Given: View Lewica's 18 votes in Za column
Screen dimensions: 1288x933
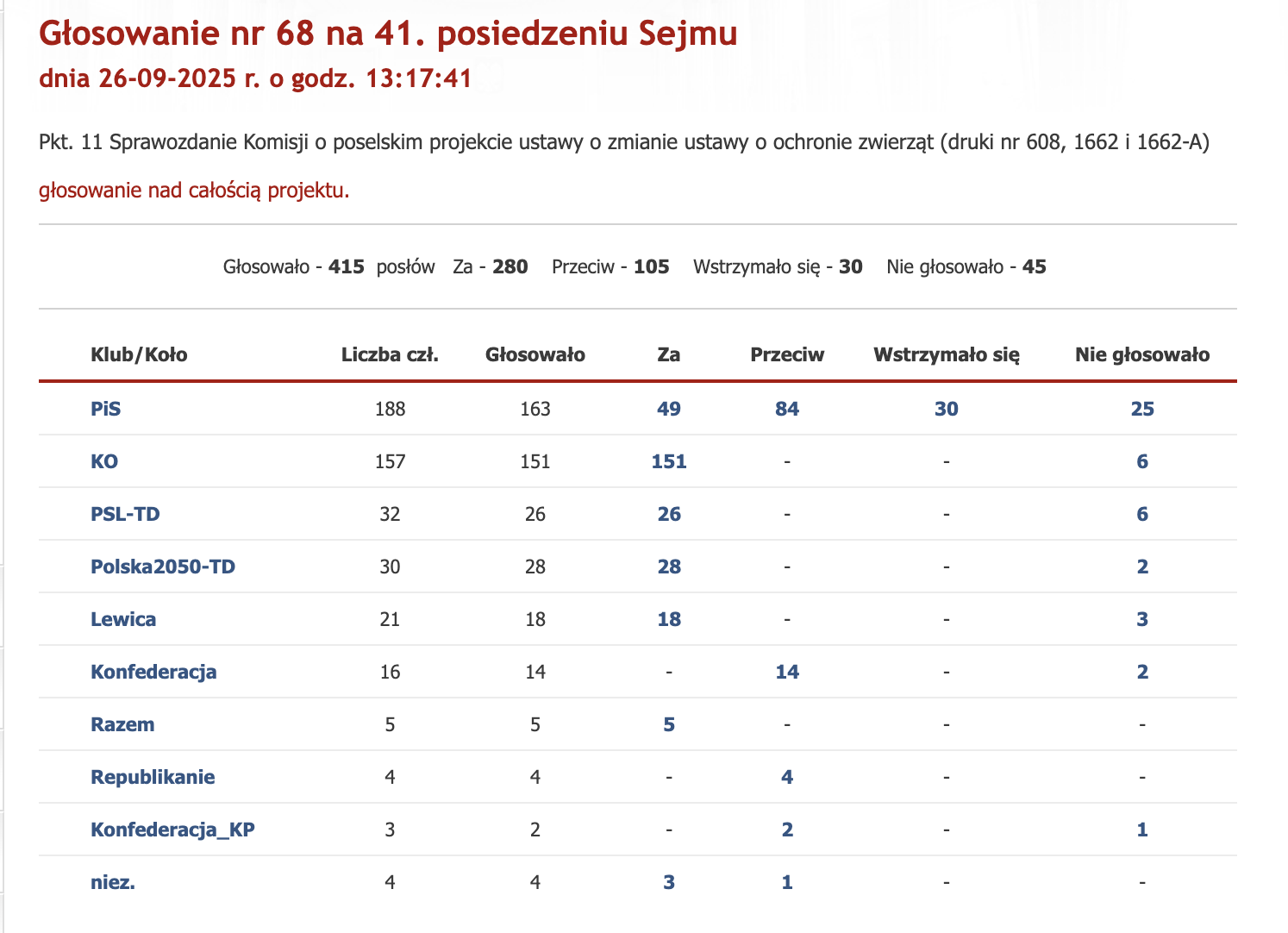Looking at the screenshot, I should [x=669, y=619].
